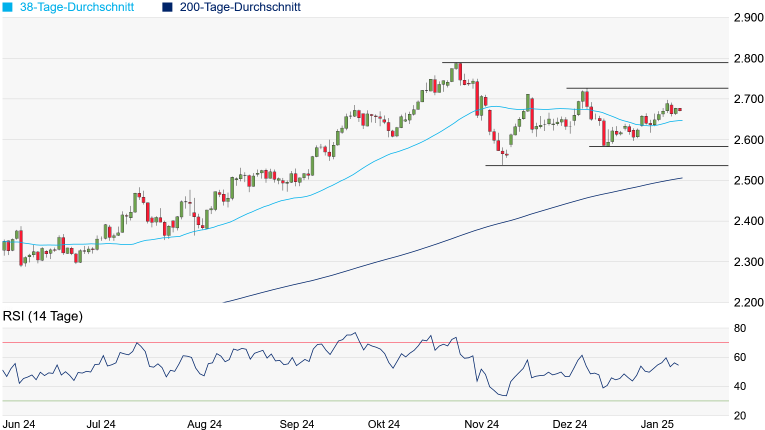This screenshot has width=765, height=430.
Task: Click the last candlestick on the right
Action: (679, 110)
